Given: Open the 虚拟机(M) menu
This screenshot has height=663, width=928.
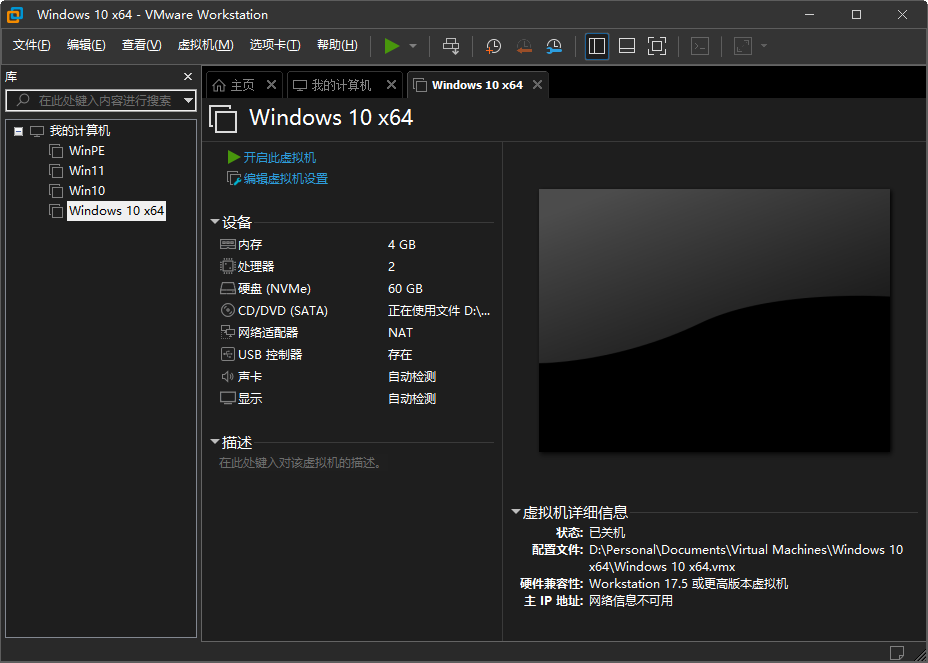Looking at the screenshot, I should 205,45.
